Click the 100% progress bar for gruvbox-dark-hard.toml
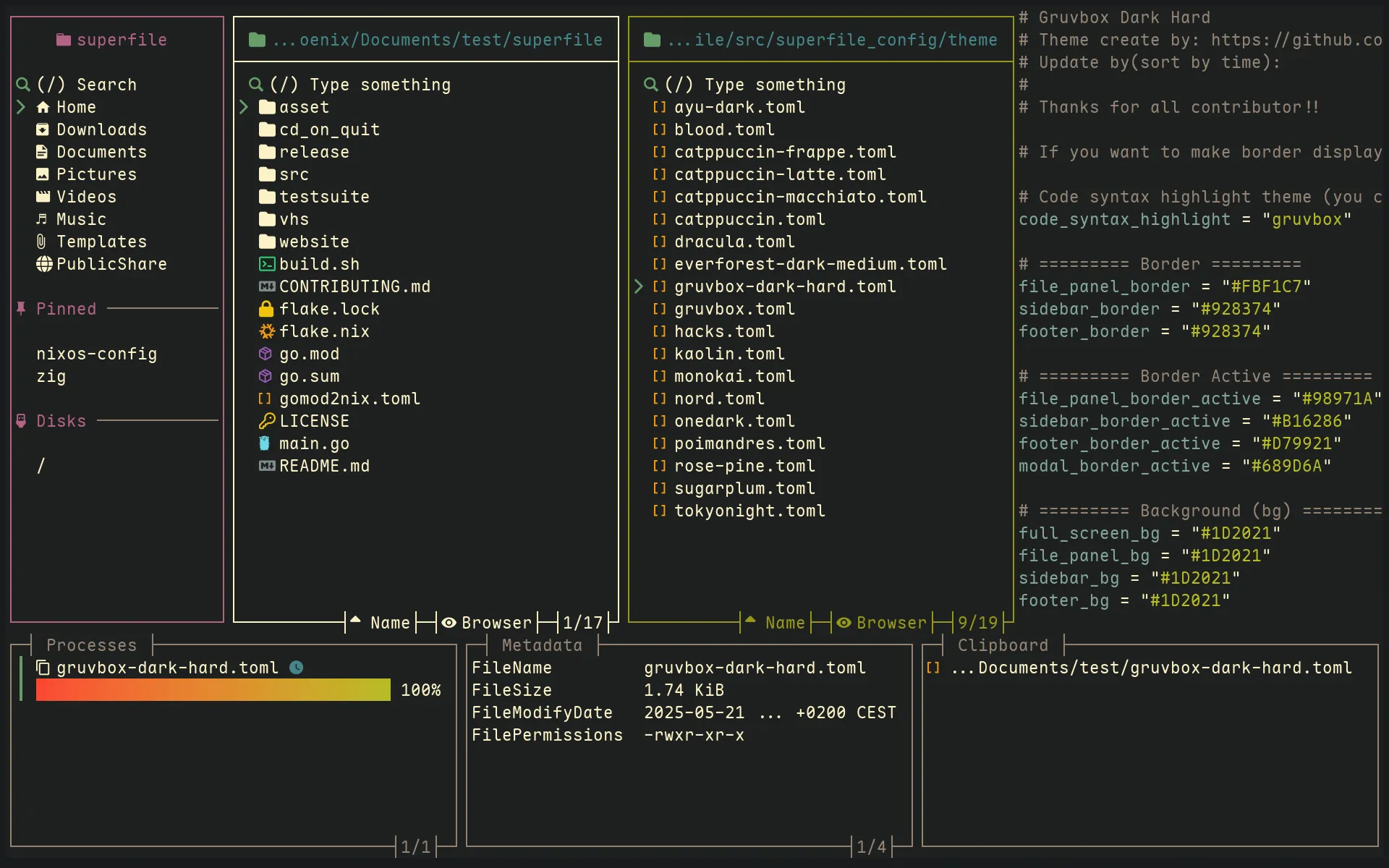The height and width of the screenshot is (868, 1389). (211, 689)
